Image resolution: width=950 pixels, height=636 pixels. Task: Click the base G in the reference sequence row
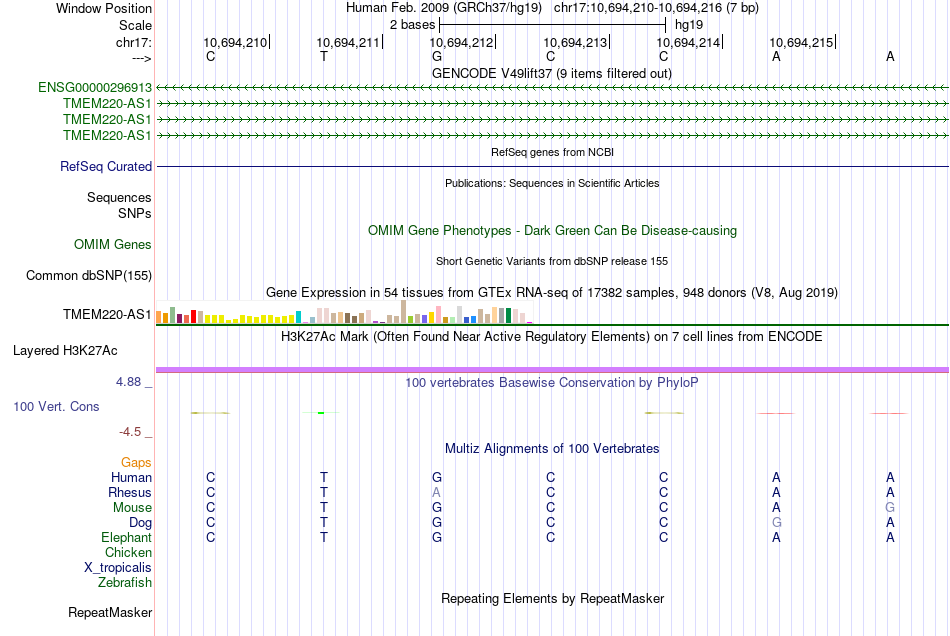pos(437,56)
